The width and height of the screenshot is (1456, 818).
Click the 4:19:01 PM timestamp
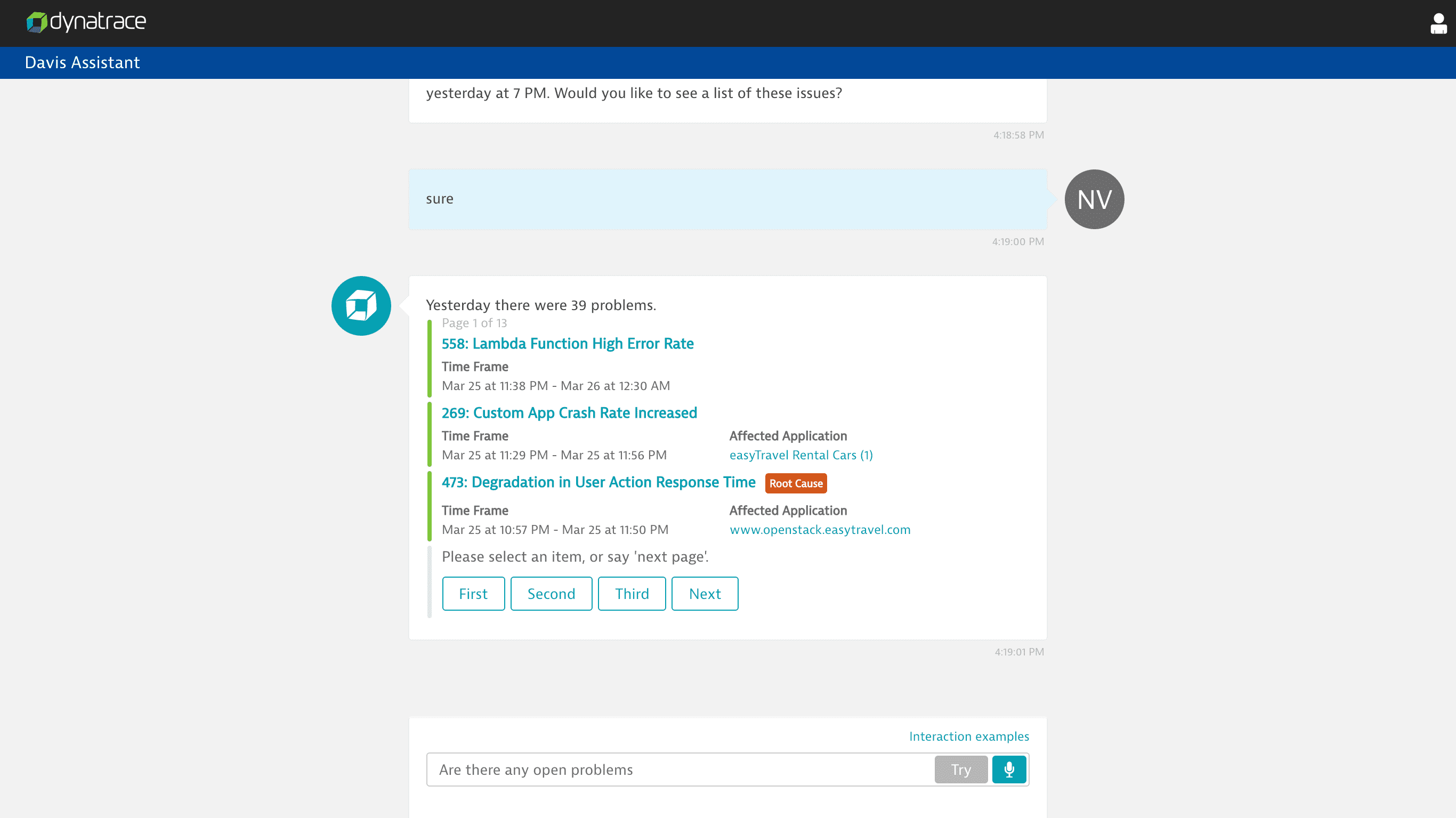pyautogui.click(x=1019, y=652)
